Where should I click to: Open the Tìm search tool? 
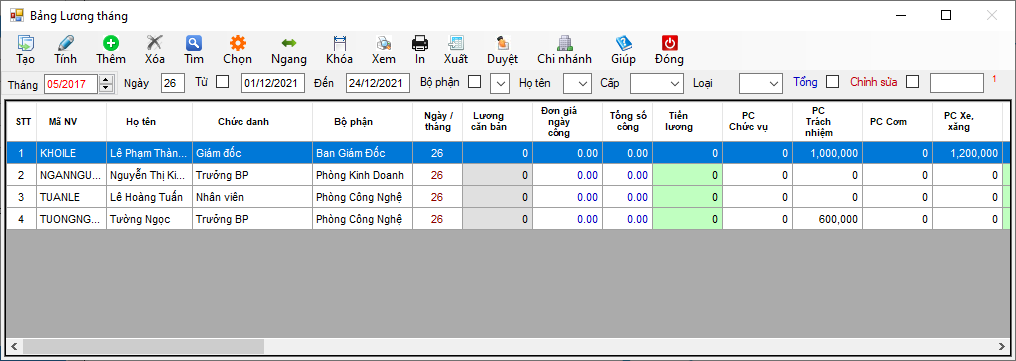click(194, 43)
